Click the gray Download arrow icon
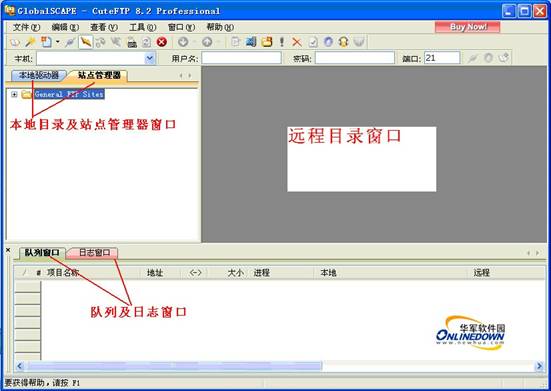551x391 pixels. 183,42
